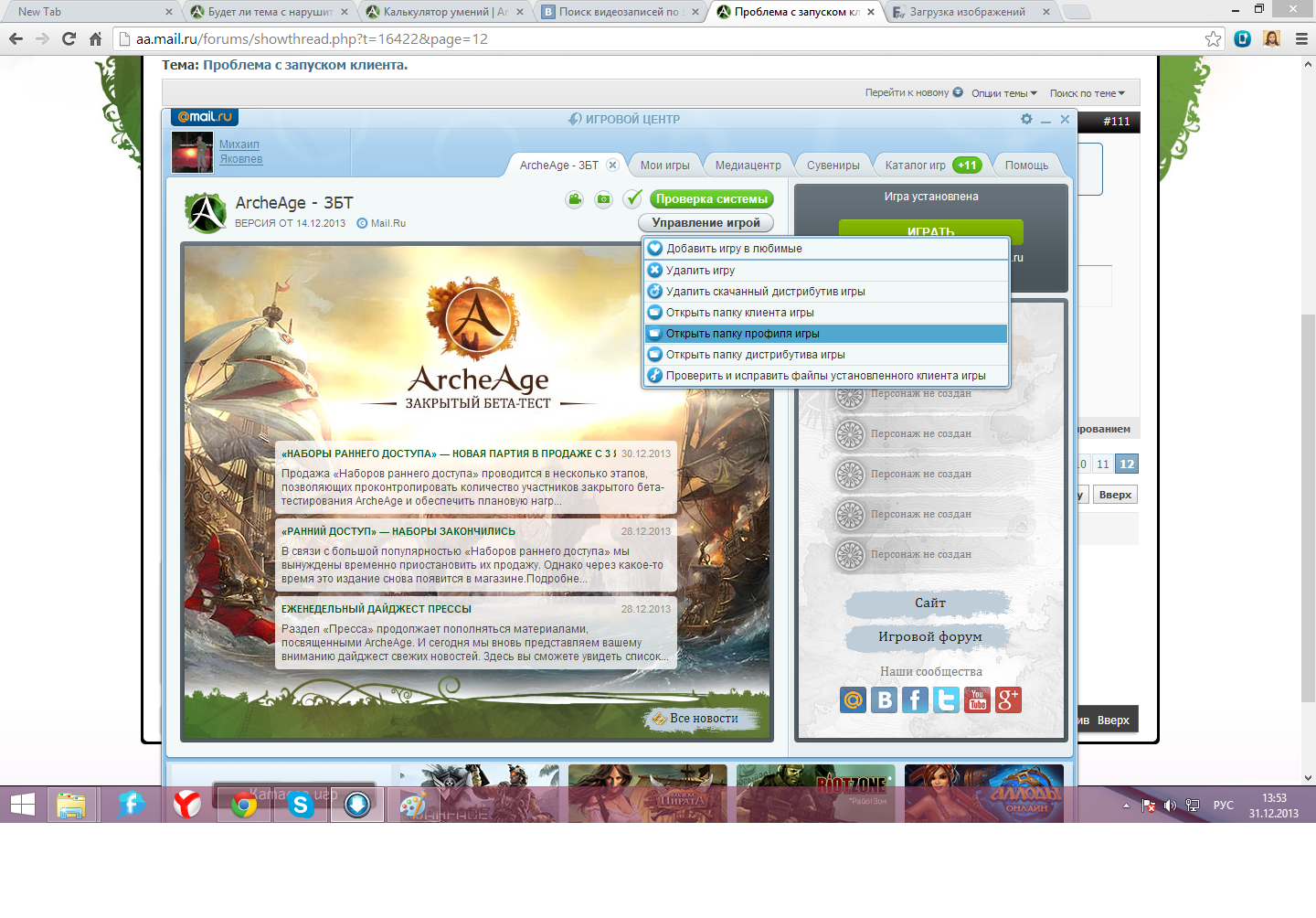Image resolution: width=1316 pixels, height=918 pixels.
Task: Go back in Chrome
Action: pyautogui.click(x=16, y=38)
